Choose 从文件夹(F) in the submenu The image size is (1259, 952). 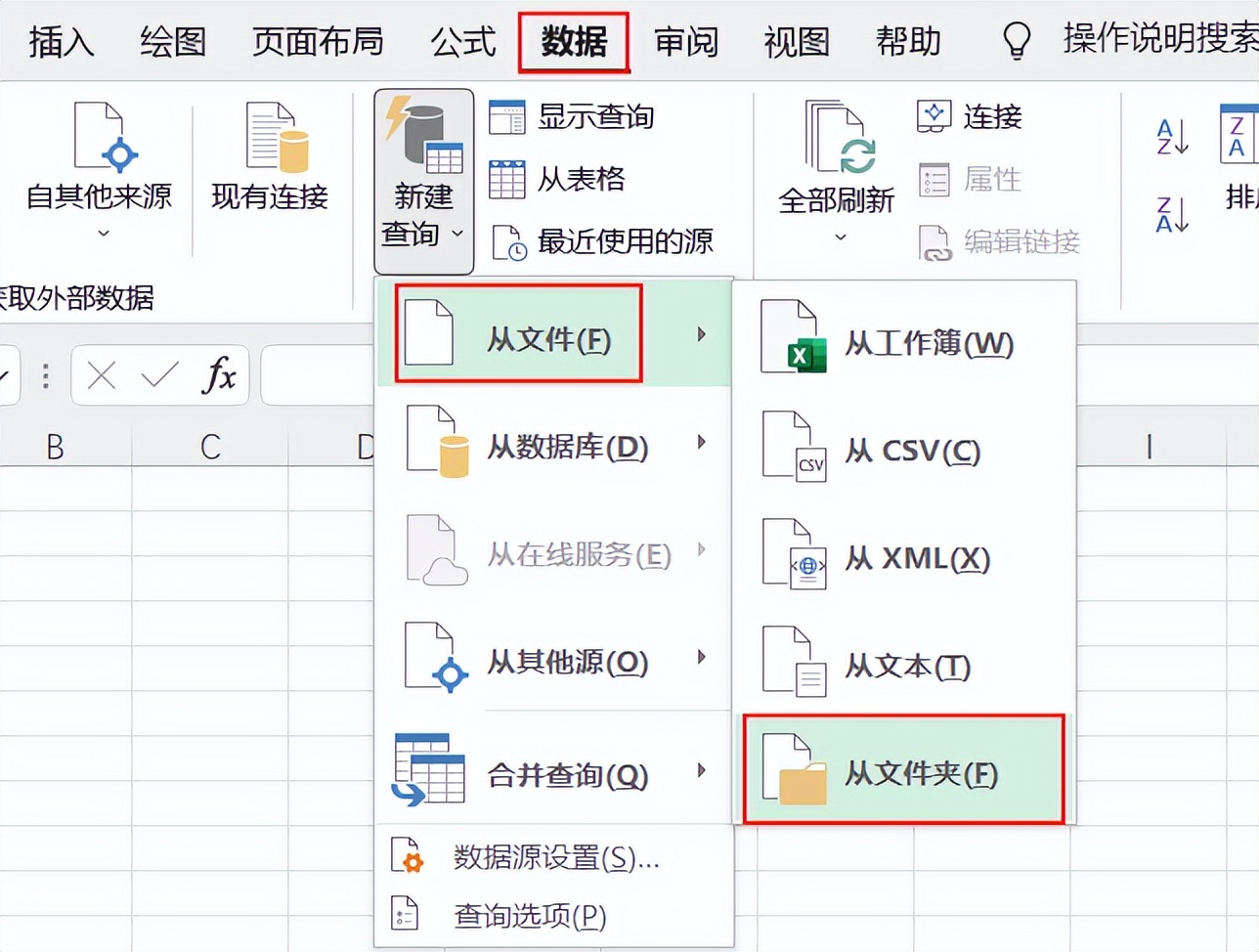point(903,769)
